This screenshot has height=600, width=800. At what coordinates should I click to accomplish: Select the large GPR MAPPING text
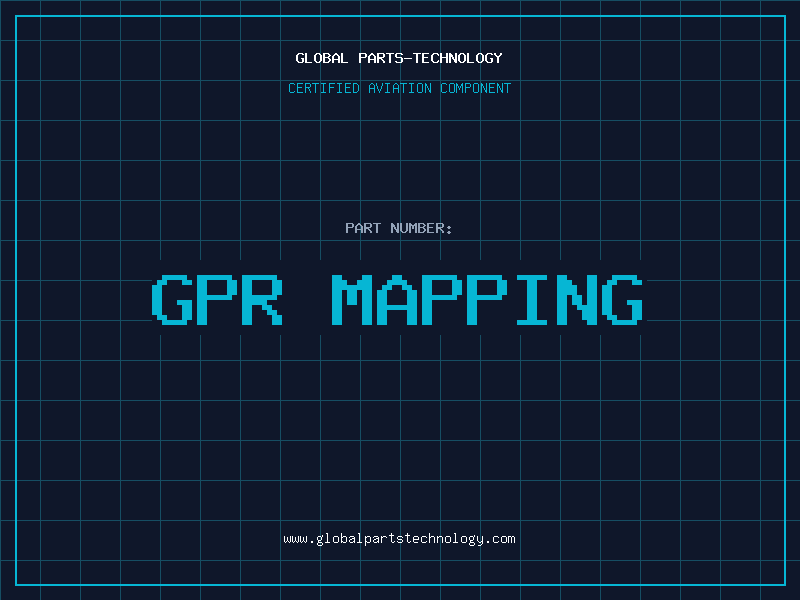pos(398,299)
